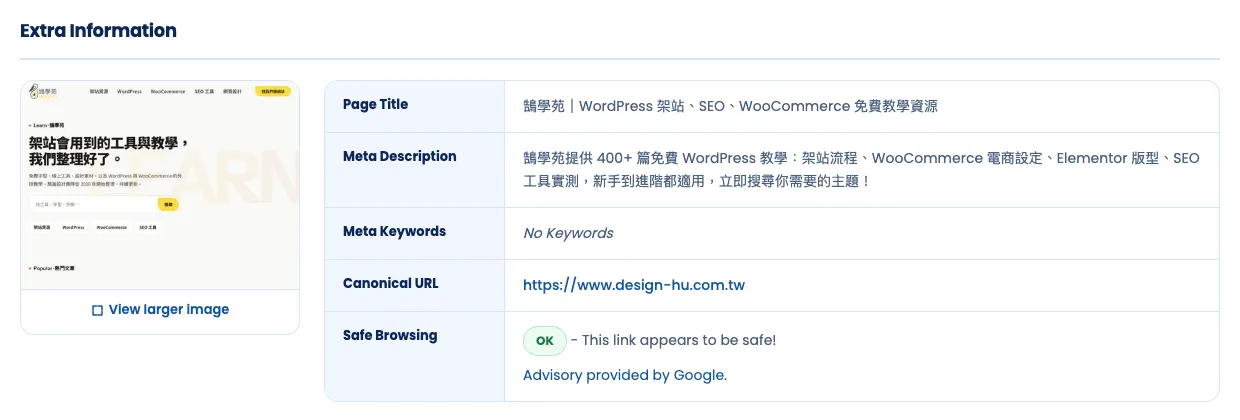Click the green OK safe browsing badge
This screenshot has width=1240, height=420.
(x=544, y=340)
